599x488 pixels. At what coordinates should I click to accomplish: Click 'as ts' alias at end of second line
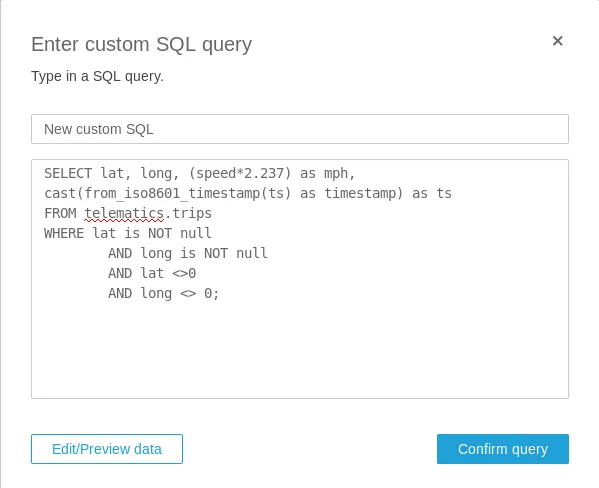[432, 193]
